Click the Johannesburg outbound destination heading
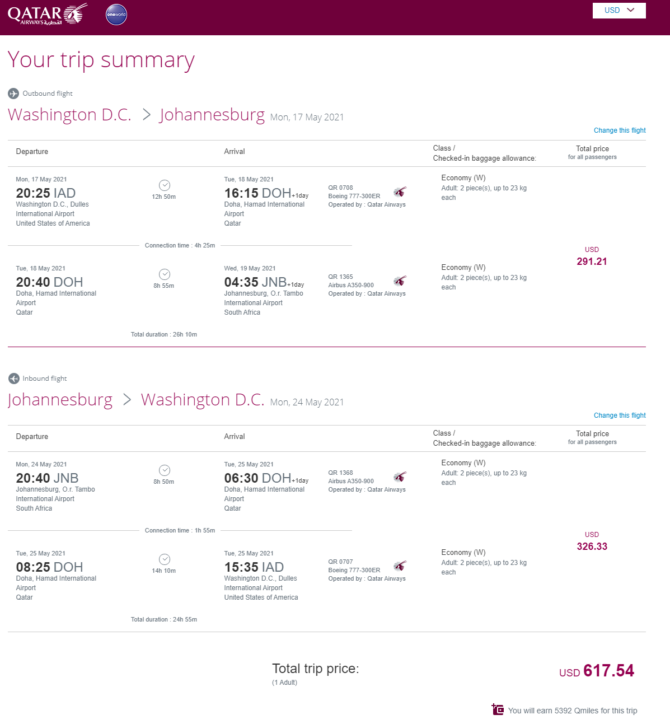The image size is (670, 724). pyautogui.click(x=212, y=115)
